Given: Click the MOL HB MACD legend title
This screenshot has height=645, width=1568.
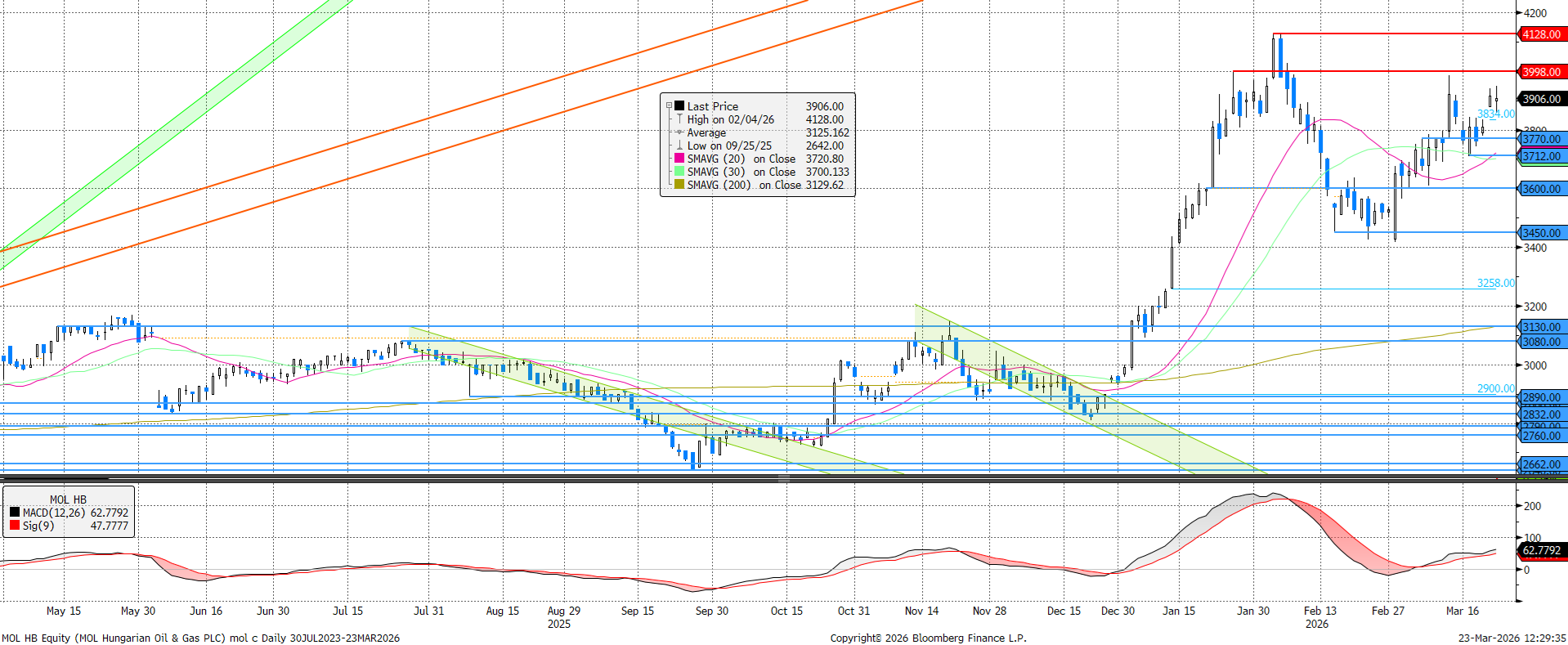Looking at the screenshot, I should point(68,499).
